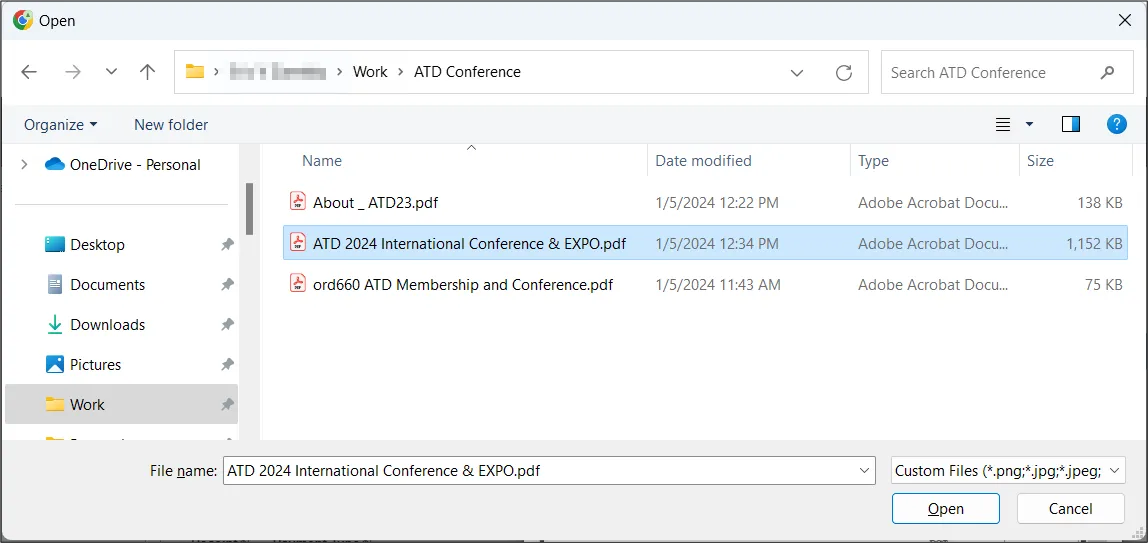
Task: Open the recent locations chevron
Action: [111, 72]
